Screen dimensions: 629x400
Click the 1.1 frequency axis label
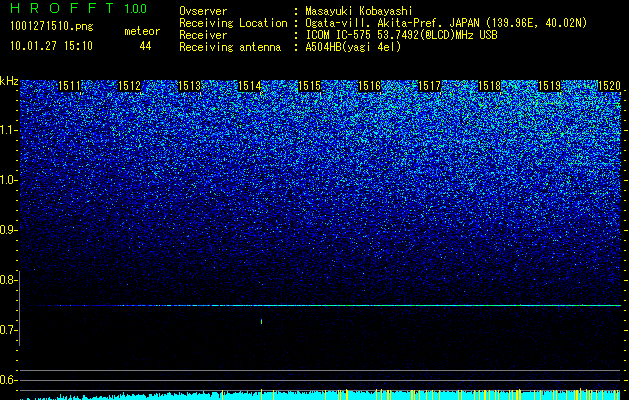point(8,130)
